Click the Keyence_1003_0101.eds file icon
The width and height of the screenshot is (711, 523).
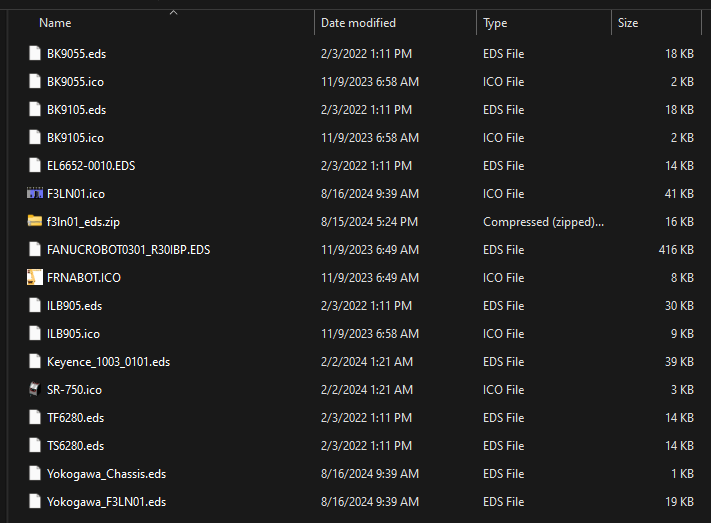click(x=35, y=362)
